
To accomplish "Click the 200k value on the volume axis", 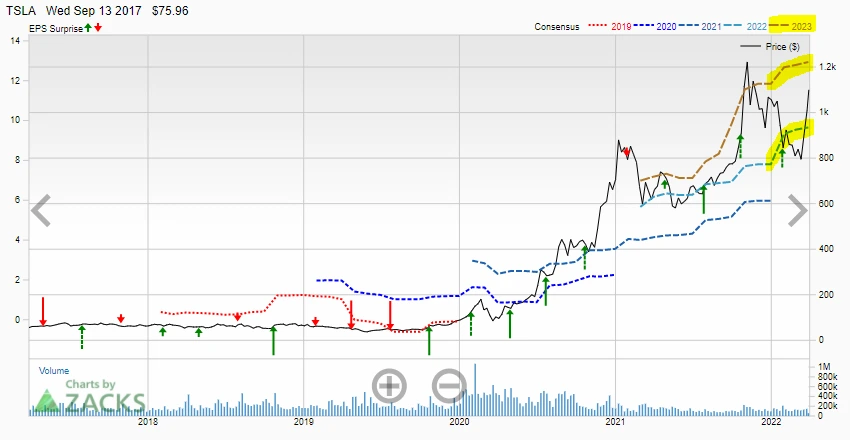I will click(x=827, y=406).
